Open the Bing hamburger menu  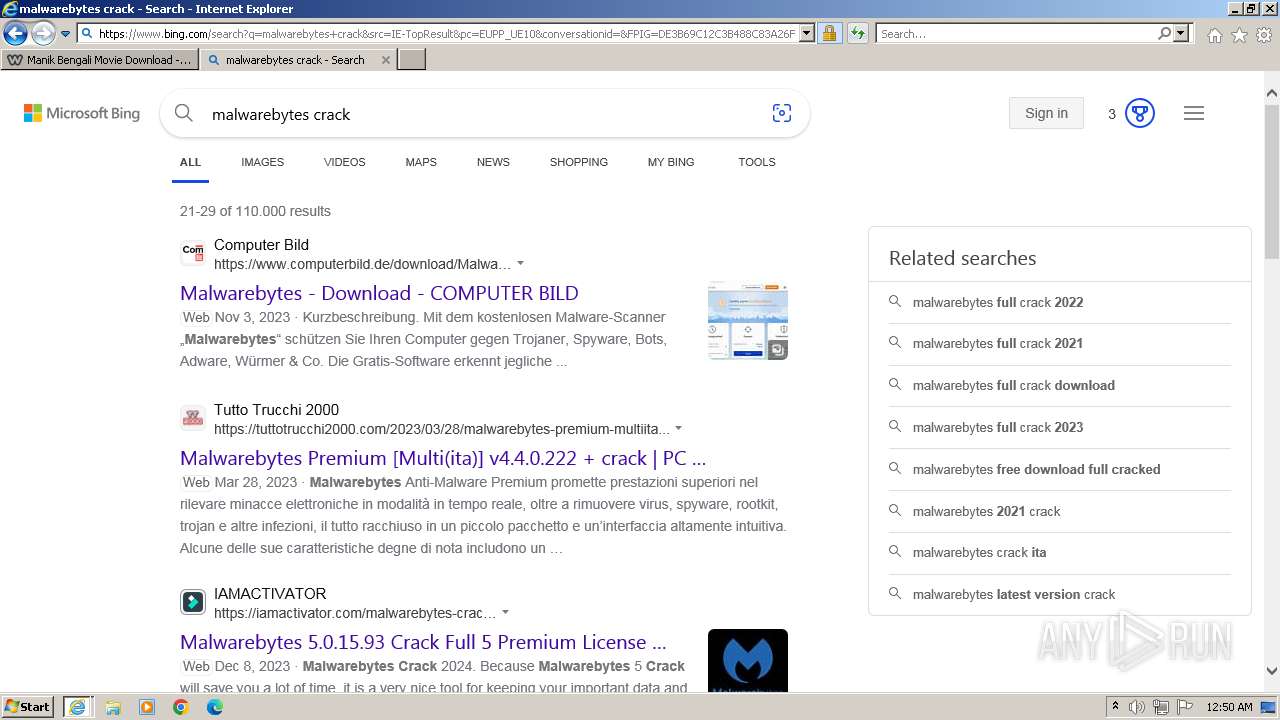(1193, 113)
